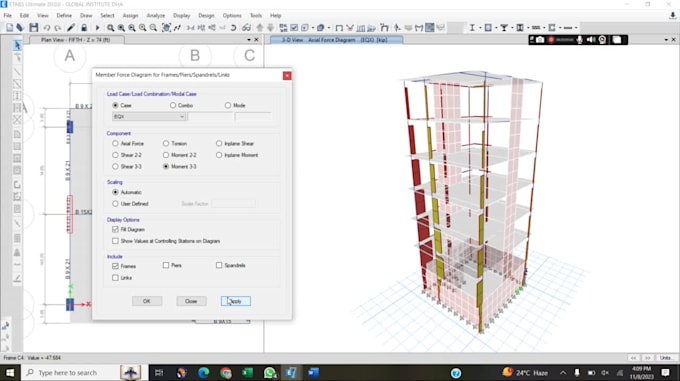Click Close button in the dialog
The image size is (680, 381).
(191, 301)
